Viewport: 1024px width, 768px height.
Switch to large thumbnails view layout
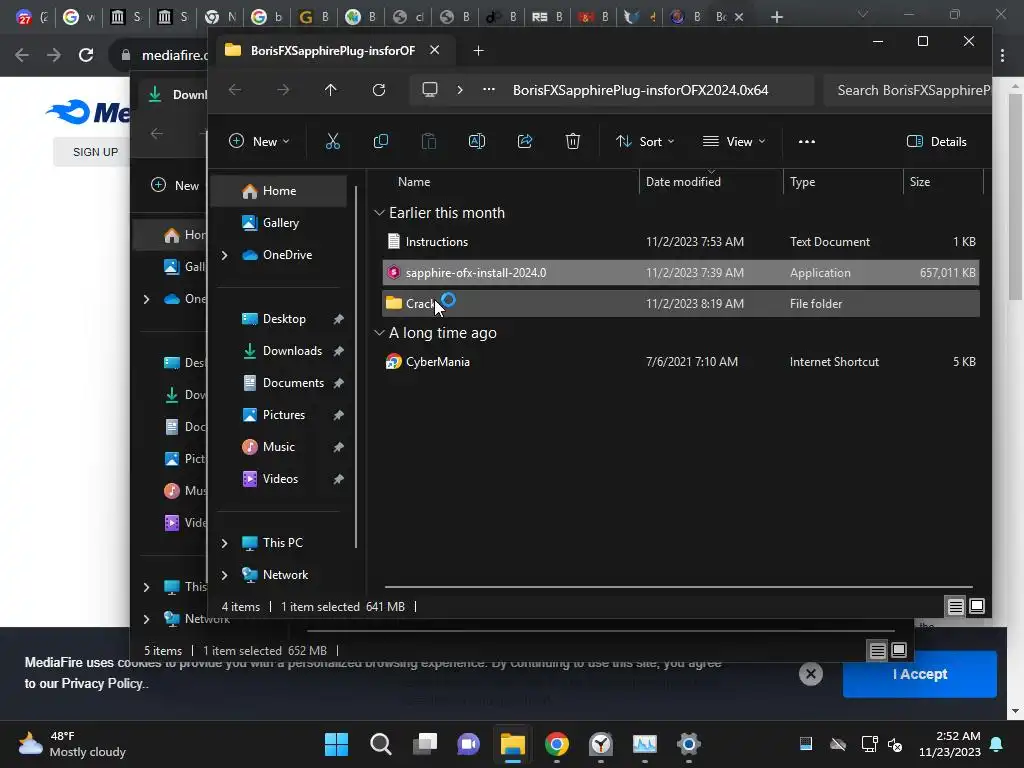tap(977, 607)
